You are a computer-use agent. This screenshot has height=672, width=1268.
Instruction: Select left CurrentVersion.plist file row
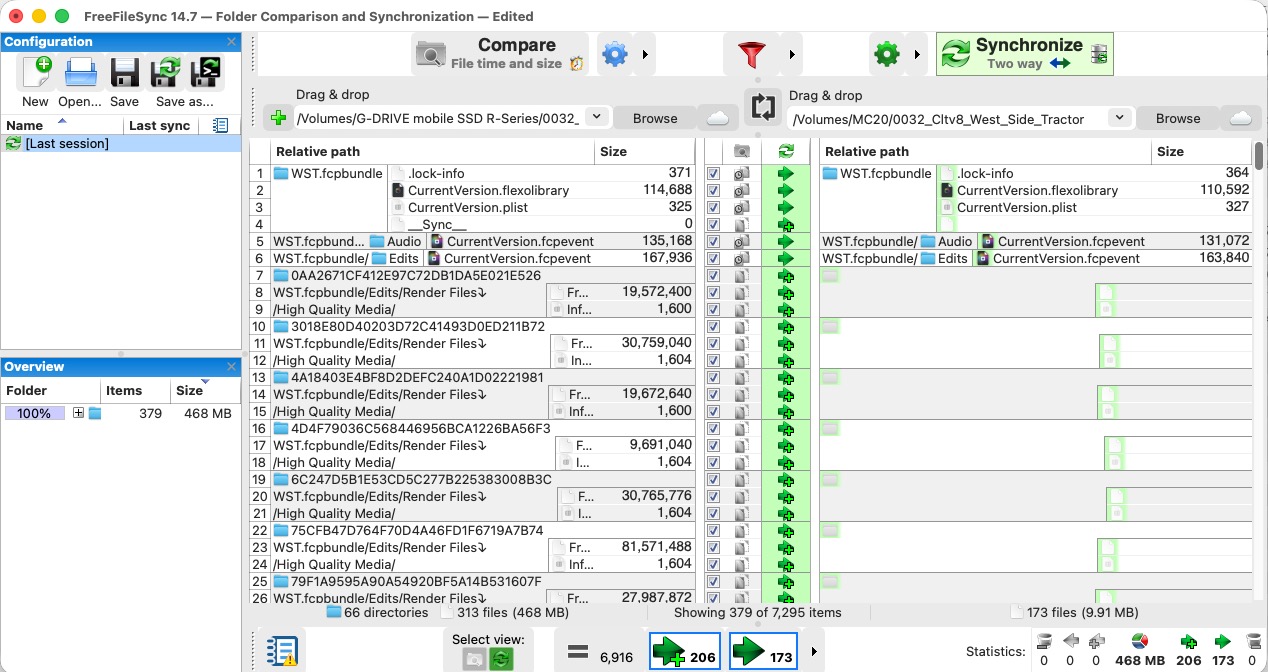point(541,207)
